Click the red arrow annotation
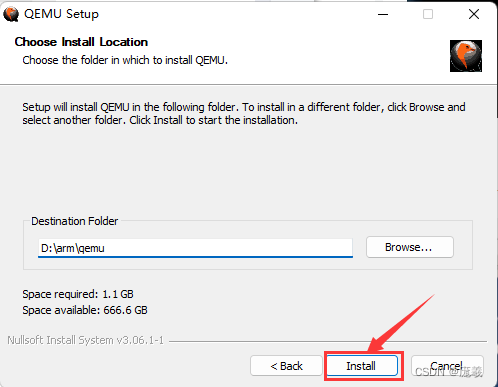498x387 pixels. point(400,323)
